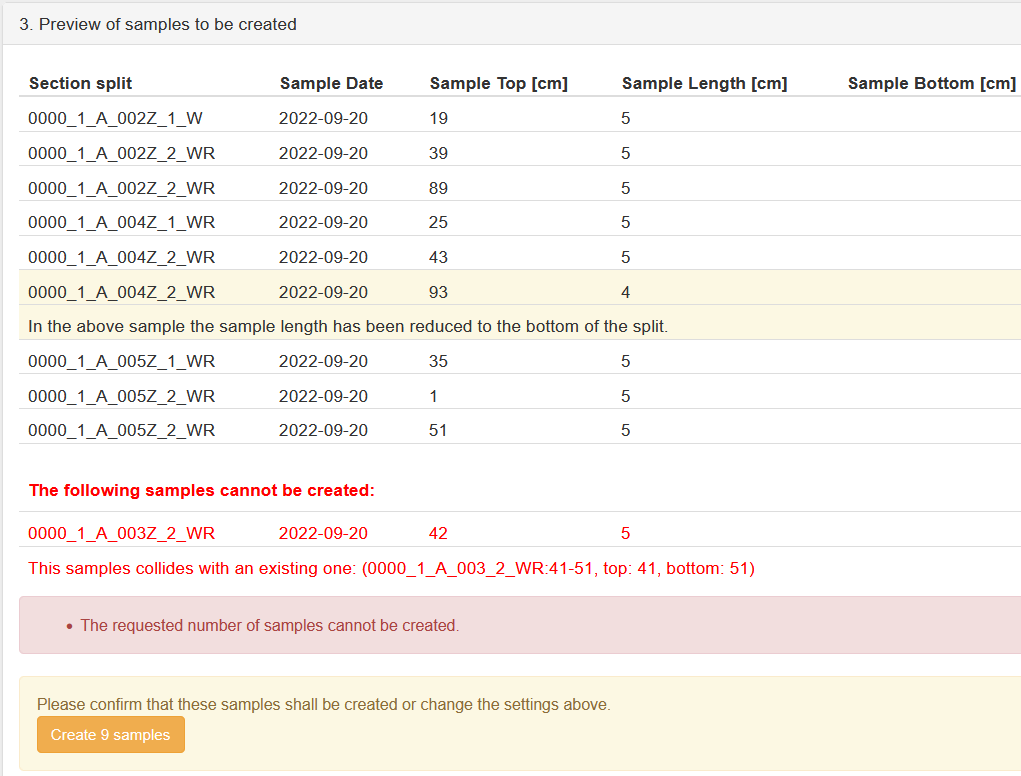Image resolution: width=1021 pixels, height=776 pixels.
Task: Click the Sample Top [cm] column header
Action: coord(498,83)
